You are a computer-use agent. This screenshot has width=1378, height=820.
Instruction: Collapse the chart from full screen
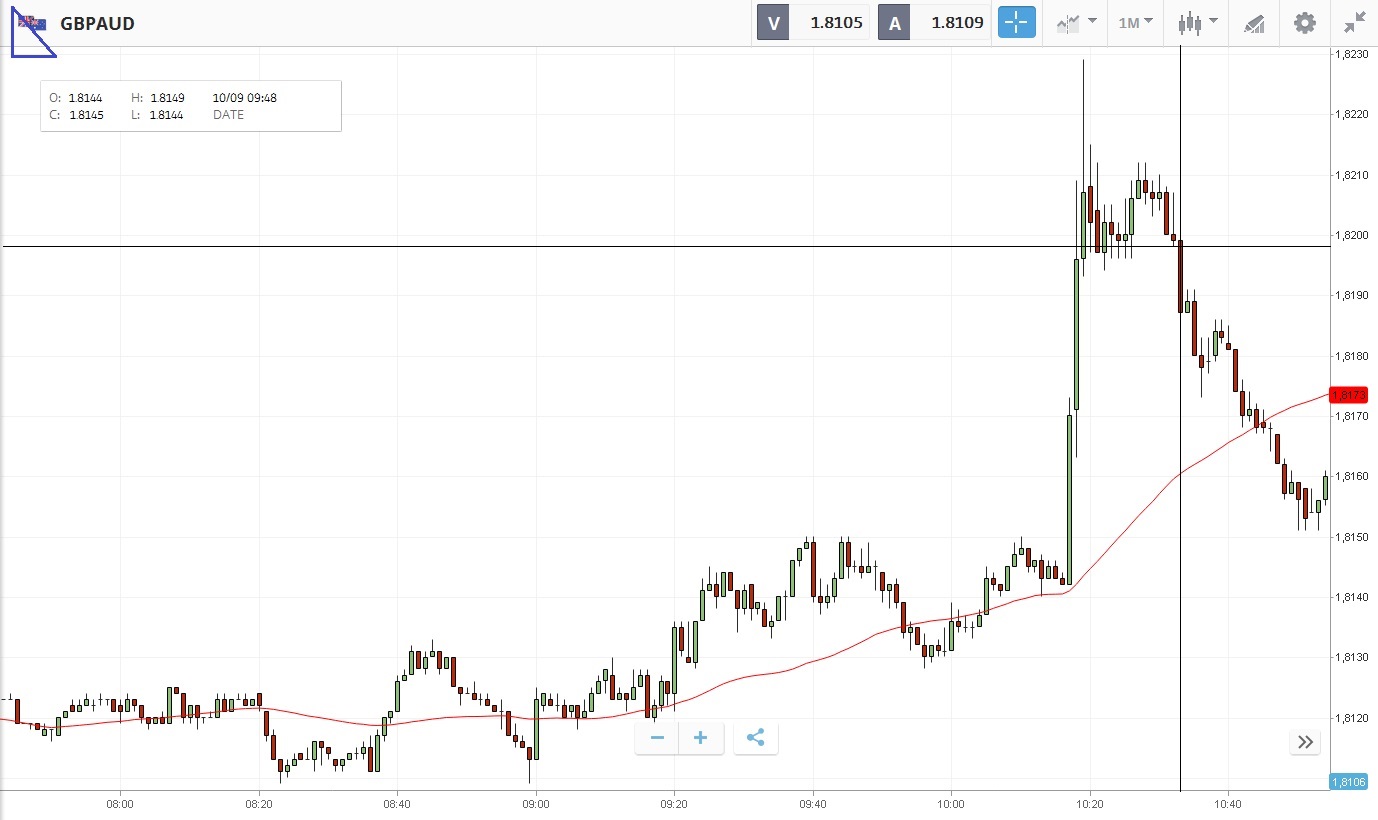(x=1355, y=22)
